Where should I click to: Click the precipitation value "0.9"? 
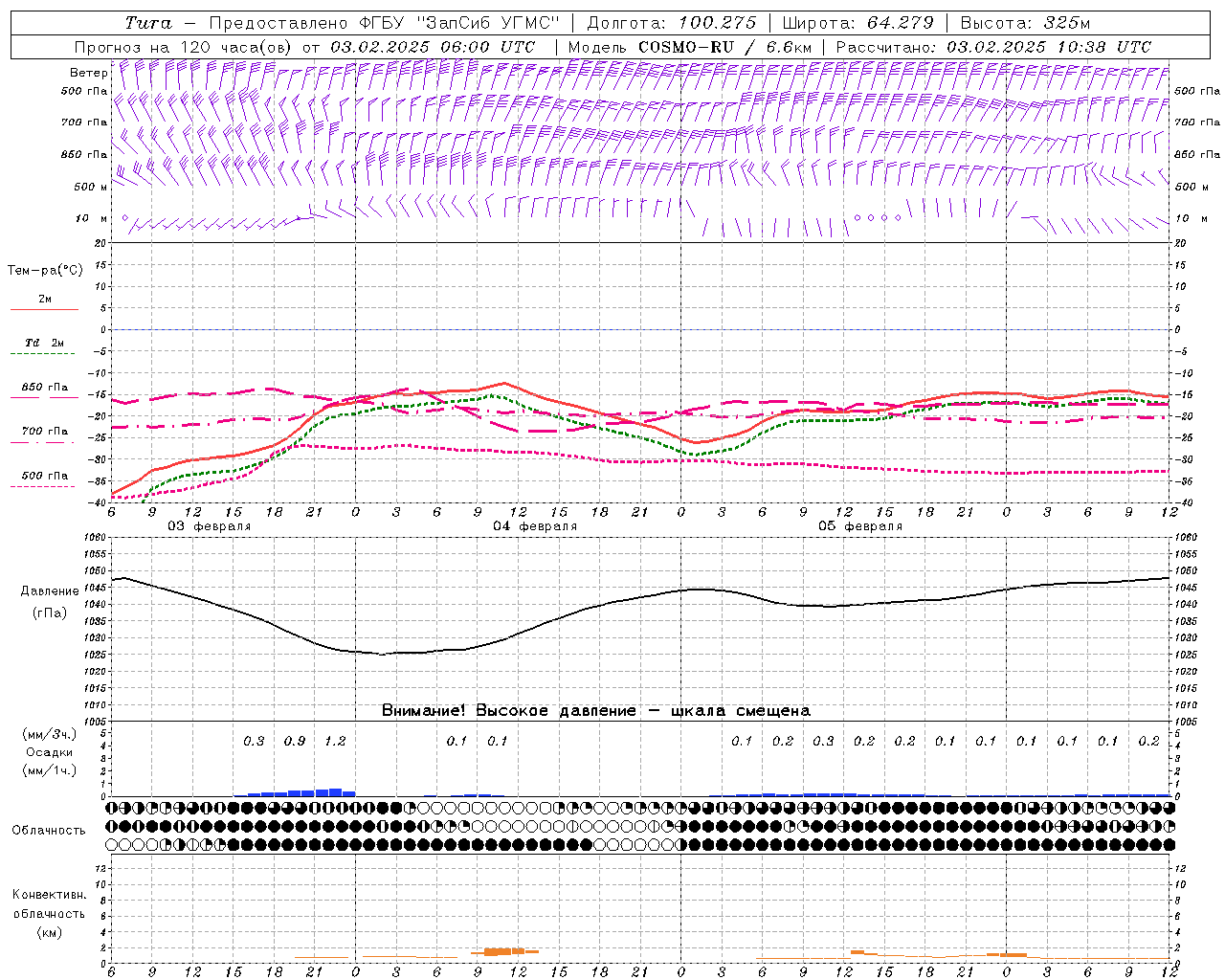(x=295, y=742)
